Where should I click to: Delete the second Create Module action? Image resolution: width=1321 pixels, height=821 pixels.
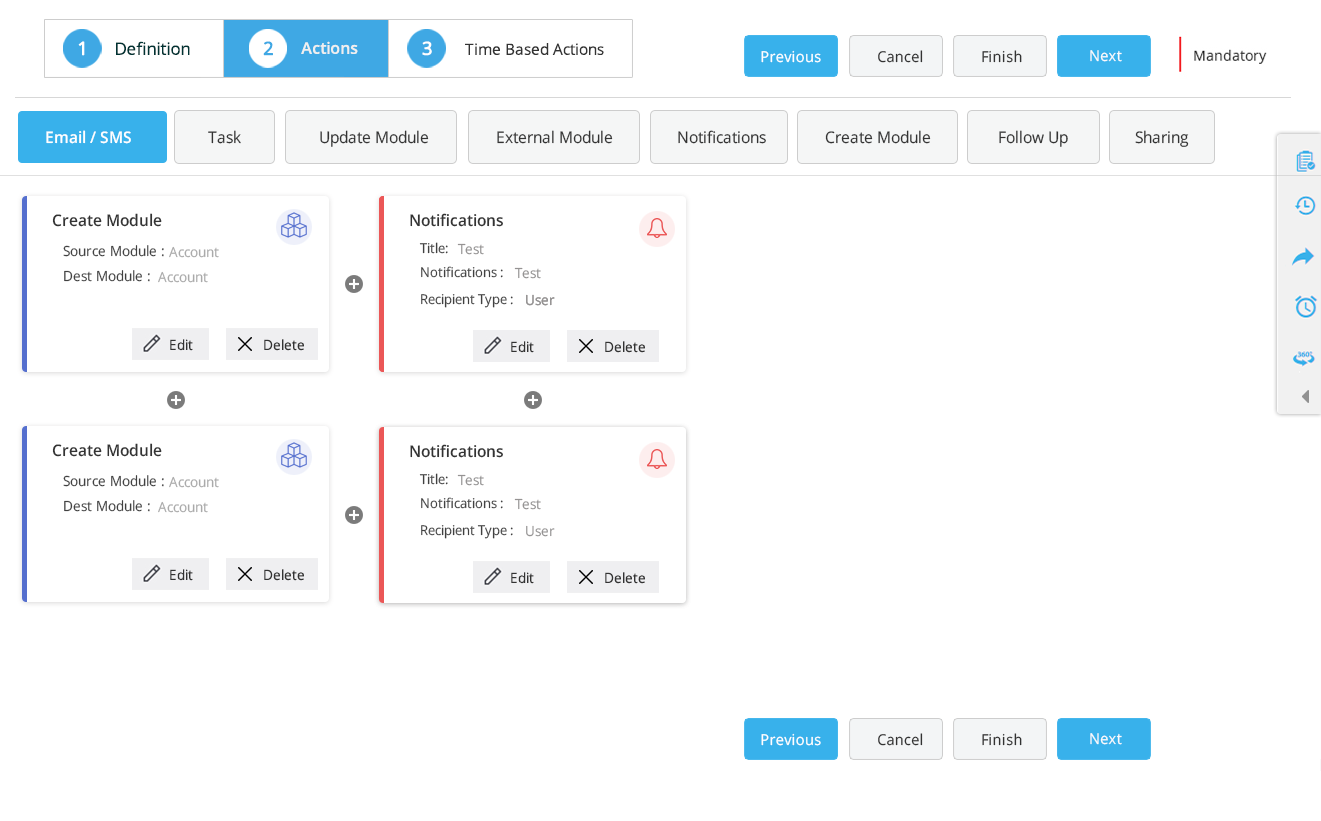pyautogui.click(x=271, y=574)
